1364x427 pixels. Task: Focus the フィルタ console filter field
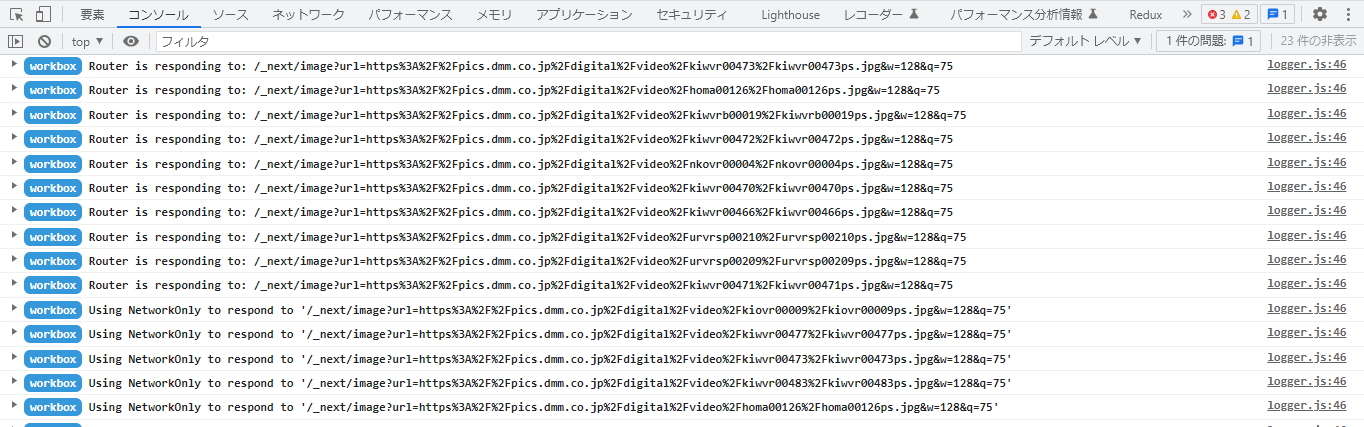click(587, 41)
